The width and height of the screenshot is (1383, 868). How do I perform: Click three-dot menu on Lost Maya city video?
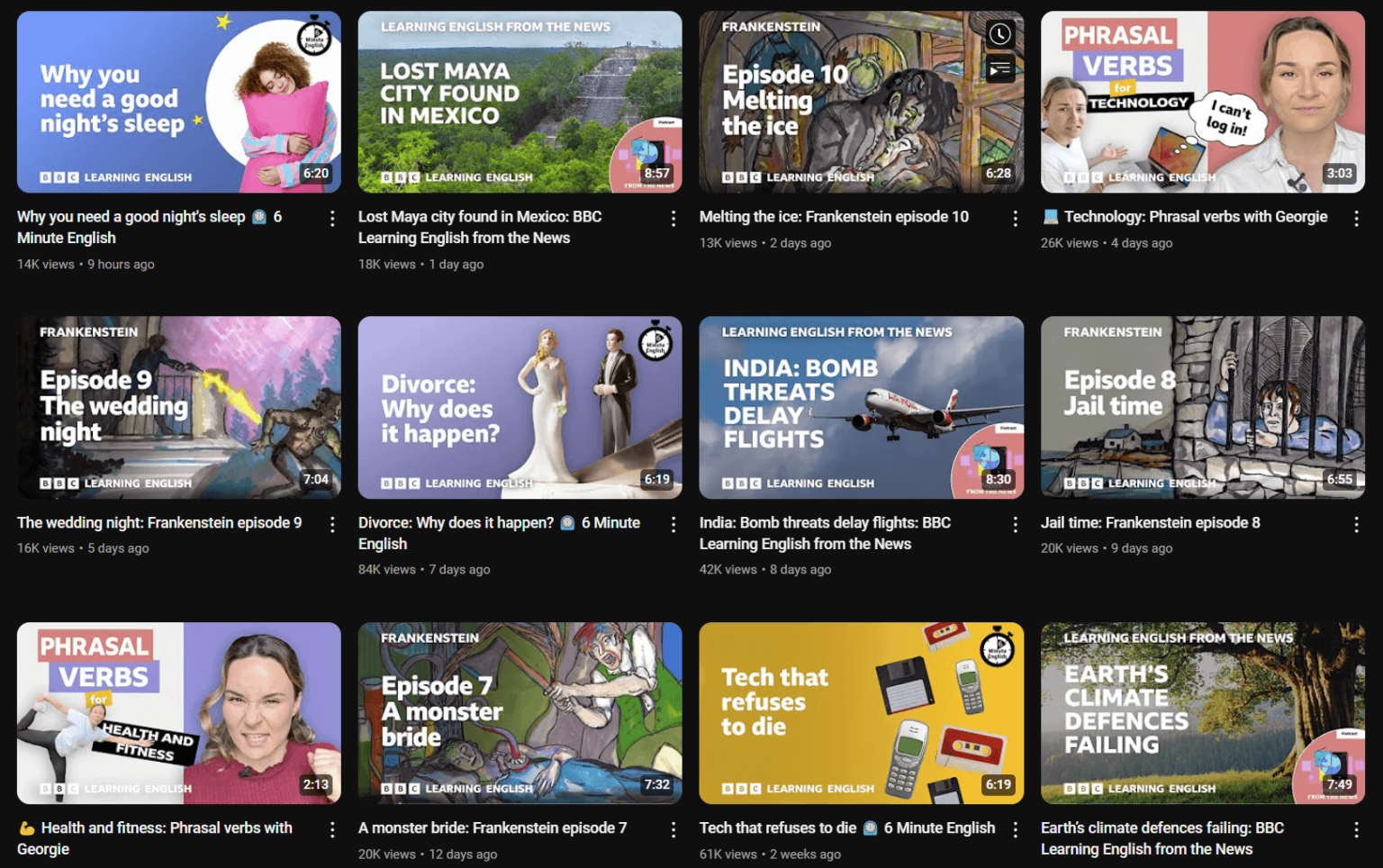(x=673, y=218)
